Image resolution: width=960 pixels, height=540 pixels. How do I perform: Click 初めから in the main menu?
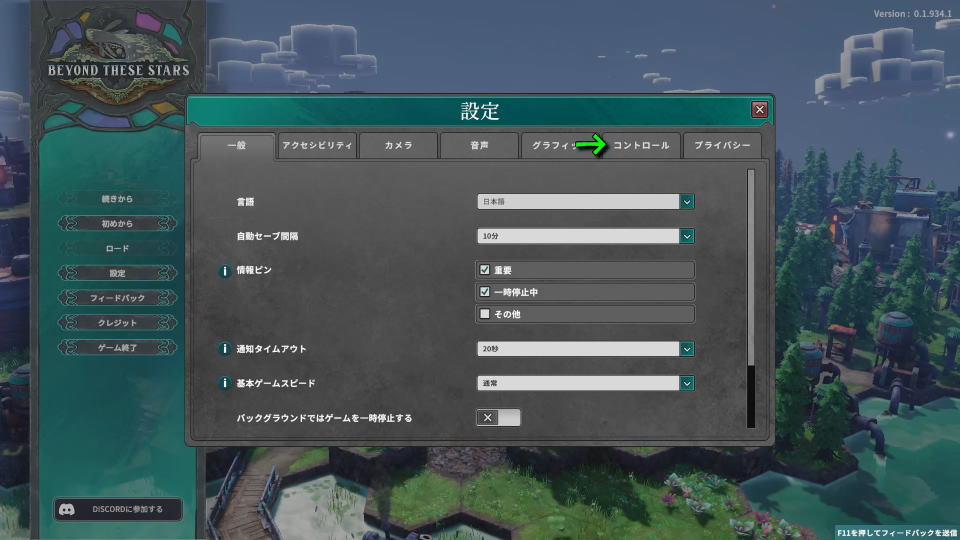click(117, 223)
